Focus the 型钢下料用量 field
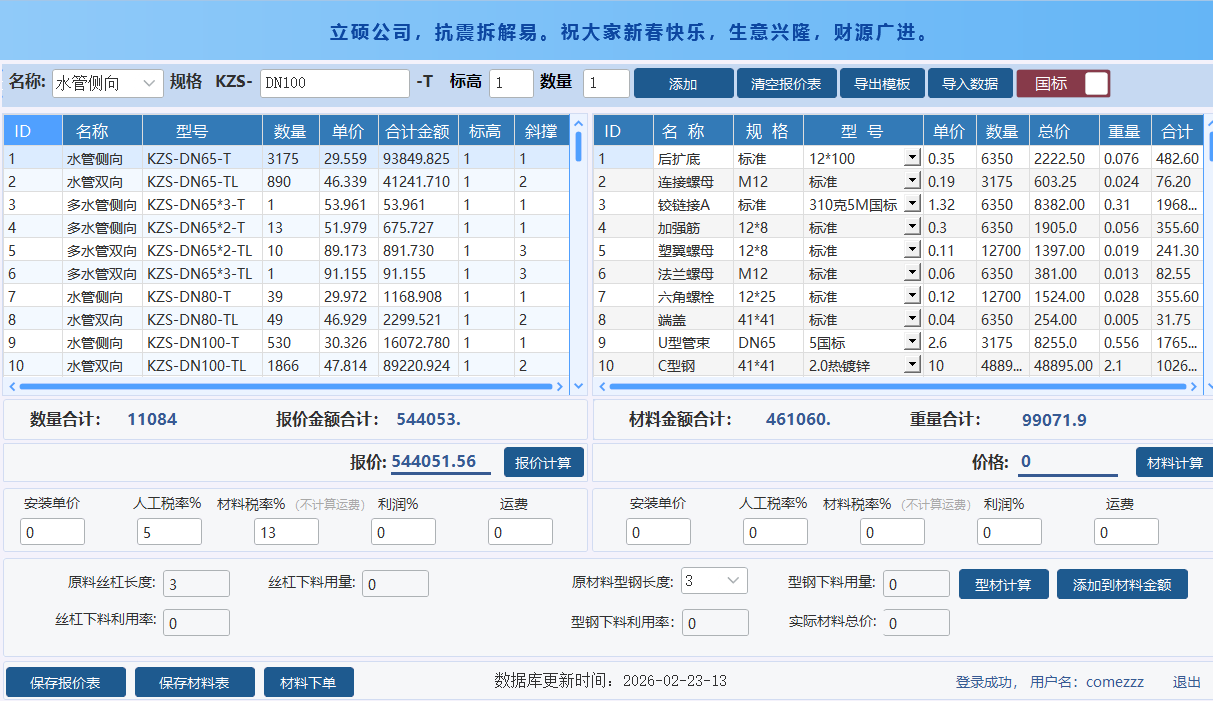This screenshot has width=1213, height=701. pyautogui.click(x=916, y=584)
